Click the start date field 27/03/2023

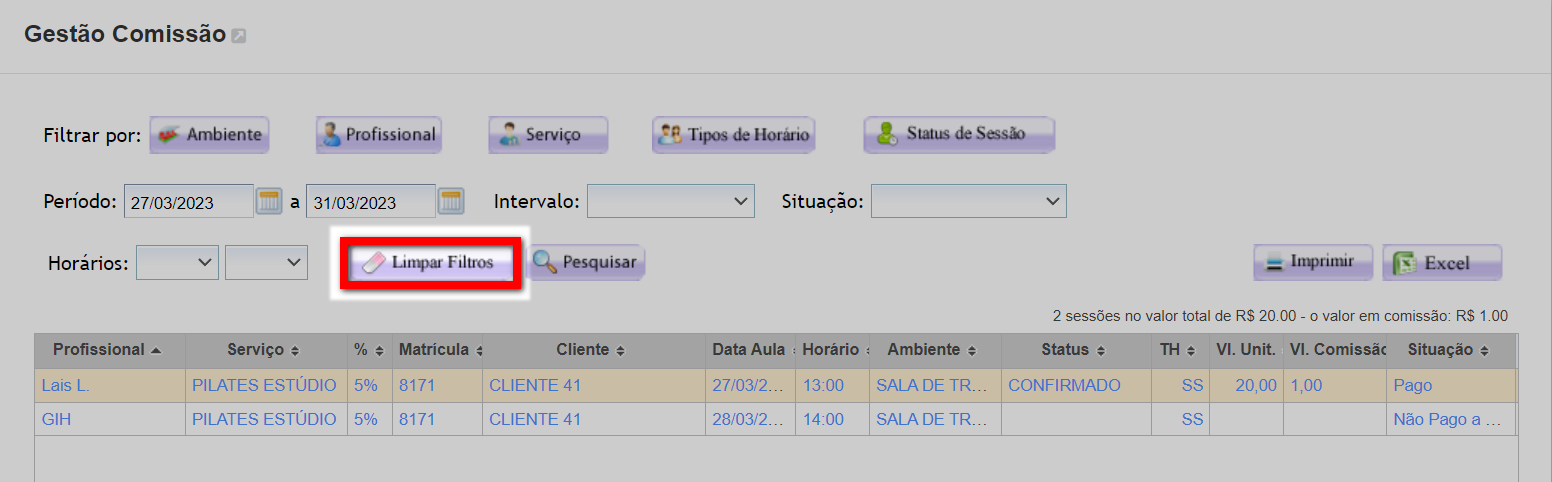(188, 201)
